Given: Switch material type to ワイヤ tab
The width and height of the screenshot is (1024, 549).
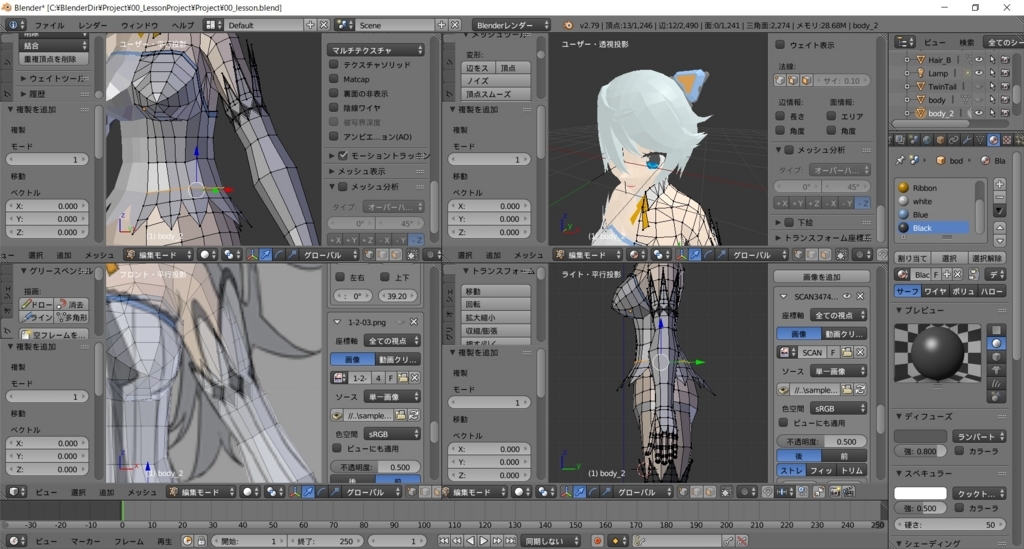Looking at the screenshot, I should (x=935, y=291).
